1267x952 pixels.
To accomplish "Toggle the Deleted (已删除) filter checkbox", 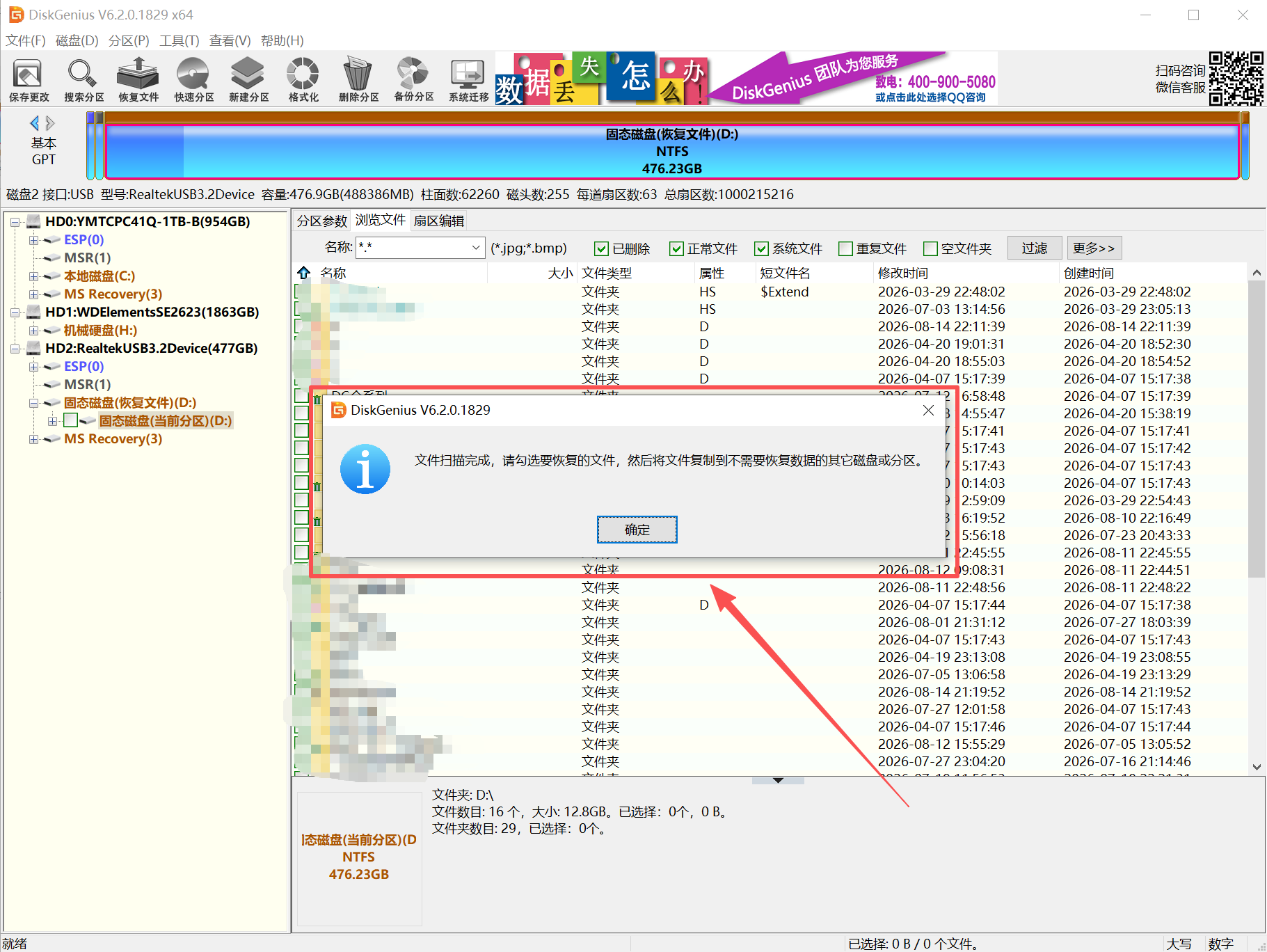I will coord(602,248).
